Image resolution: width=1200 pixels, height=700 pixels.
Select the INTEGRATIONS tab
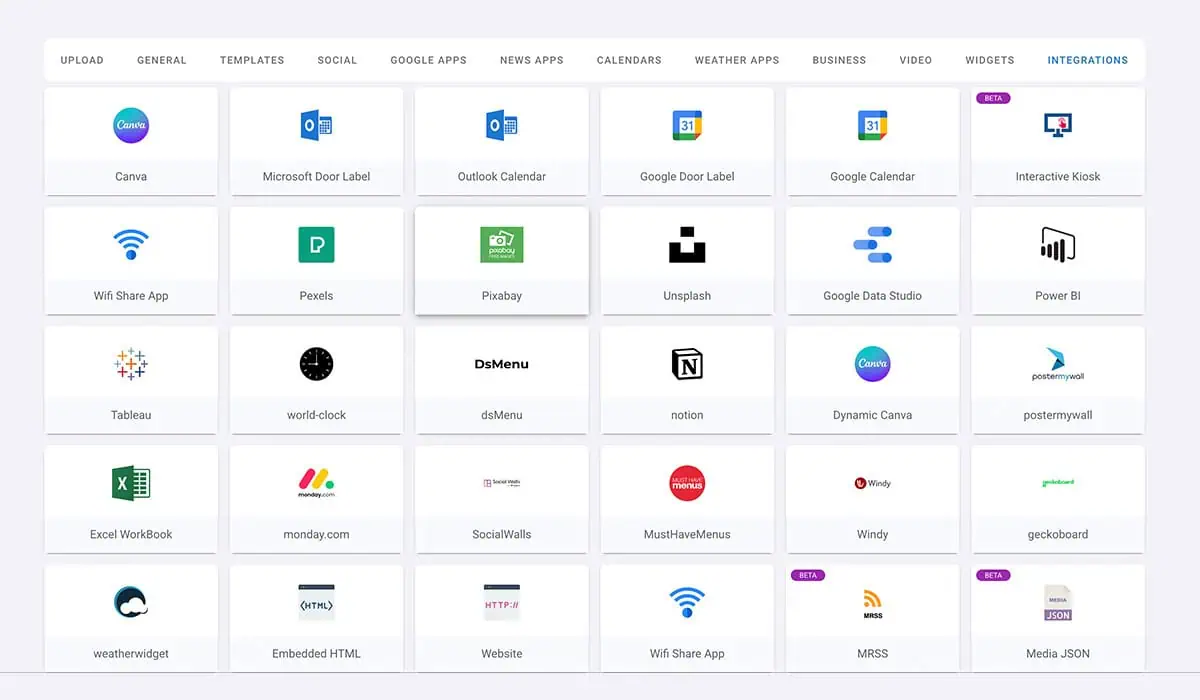point(1088,60)
